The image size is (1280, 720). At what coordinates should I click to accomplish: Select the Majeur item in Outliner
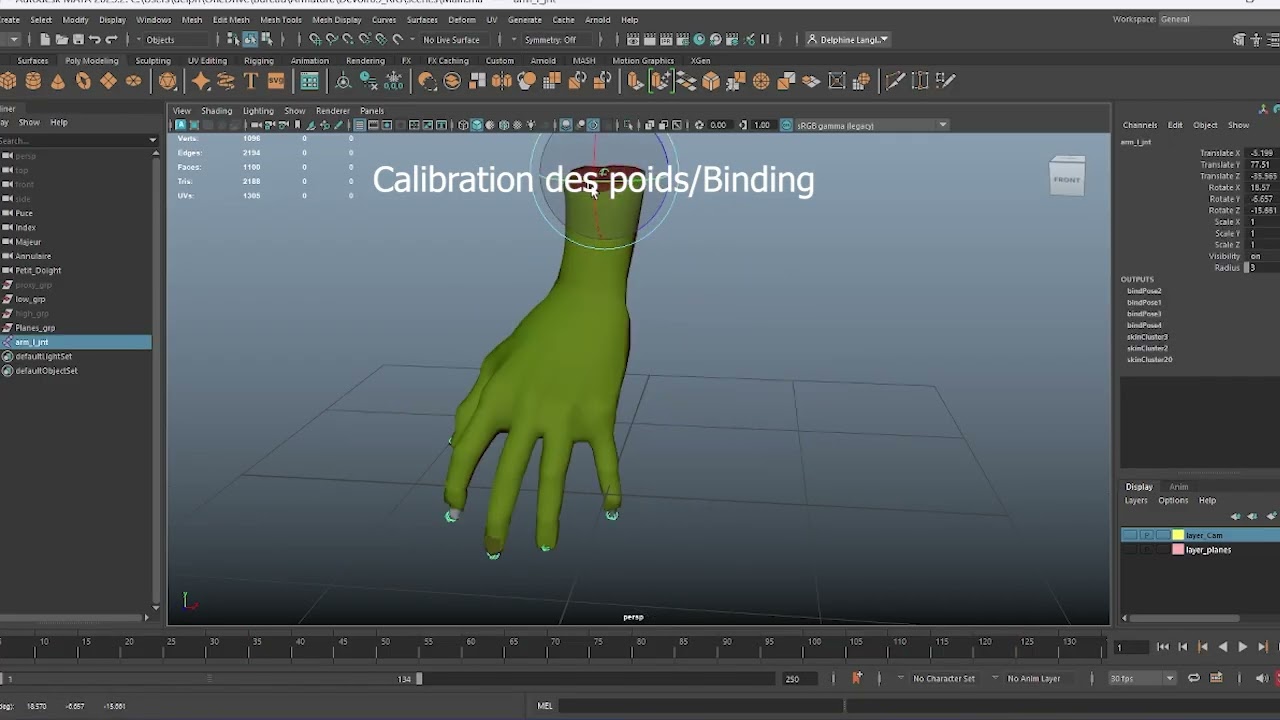[x=28, y=242]
